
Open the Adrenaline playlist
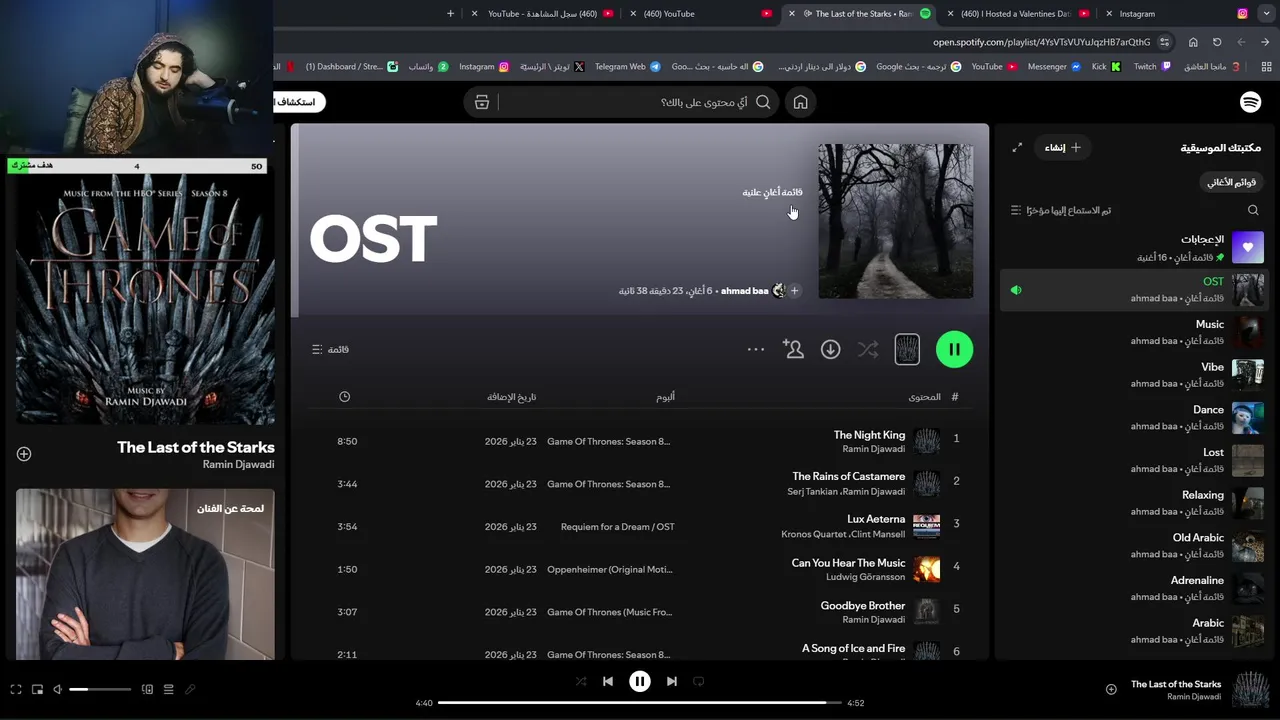pyautogui.click(x=1133, y=588)
